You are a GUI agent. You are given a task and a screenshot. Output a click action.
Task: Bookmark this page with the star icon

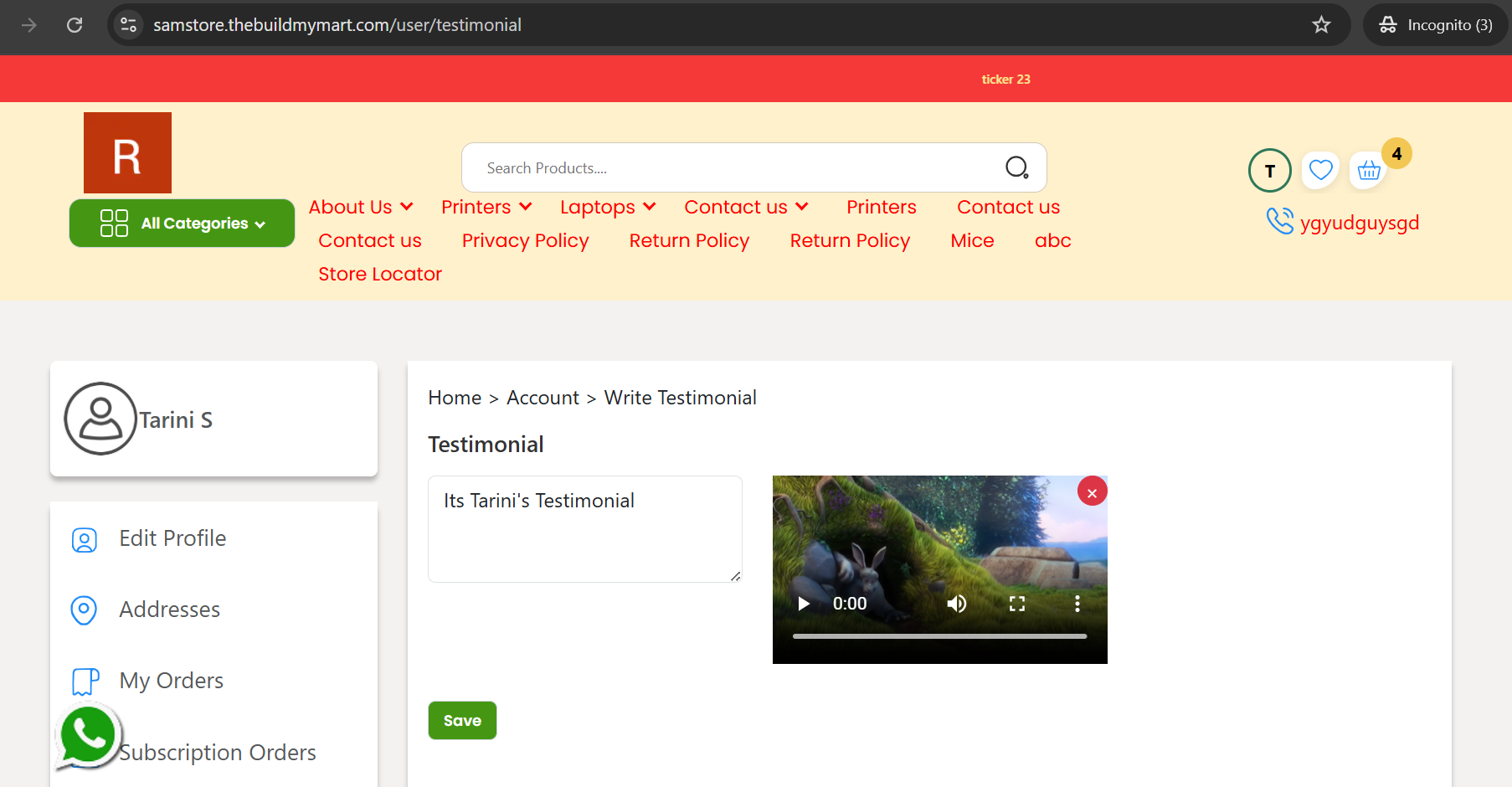tap(1321, 25)
